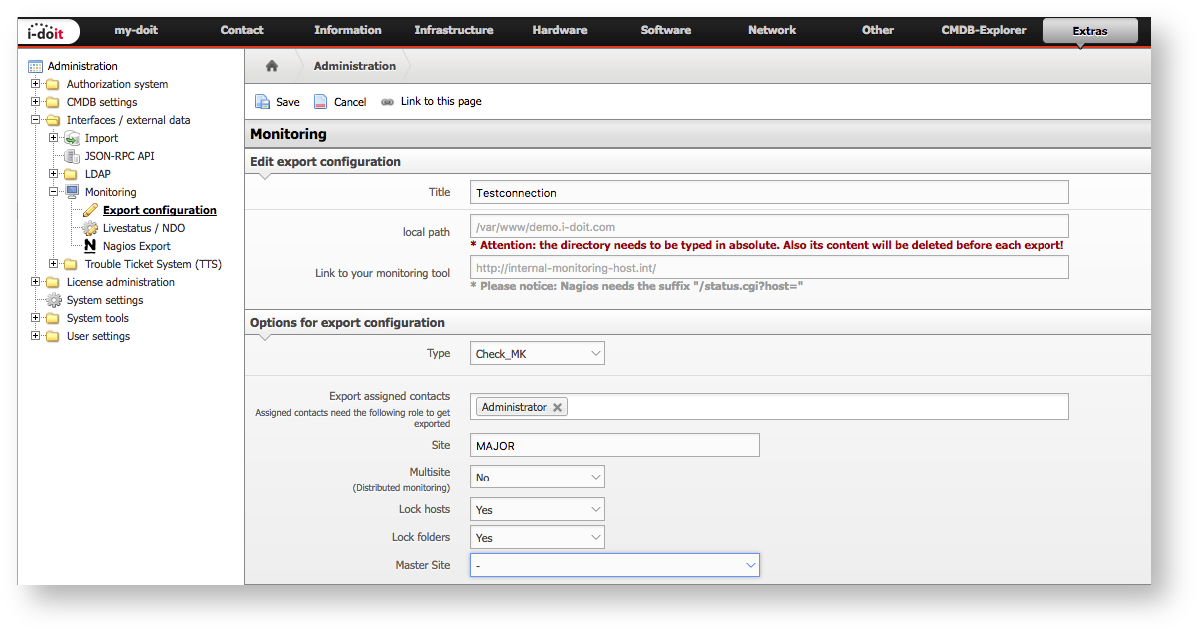Expand the Authorization system node
Image resolution: width=1199 pixels, height=633 pixels.
click(x=35, y=83)
